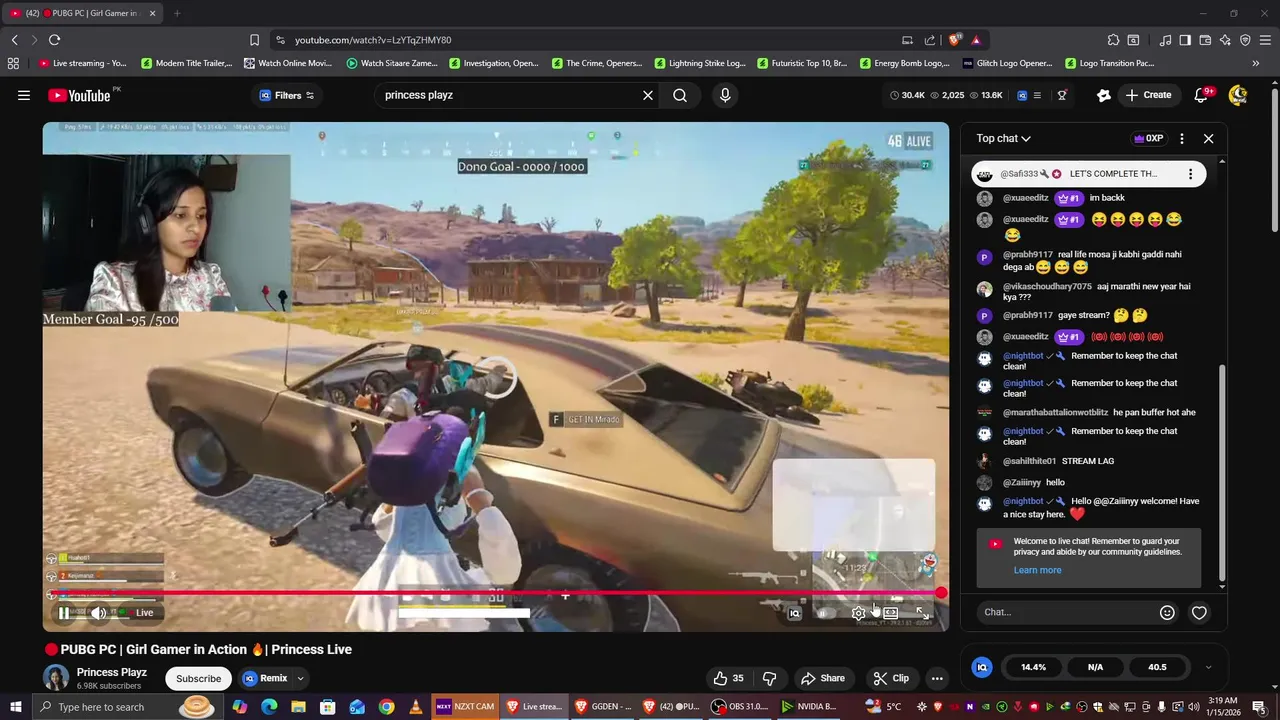The image size is (1280, 720).
Task: Enter fullscreen mode in the player
Action: [922, 613]
